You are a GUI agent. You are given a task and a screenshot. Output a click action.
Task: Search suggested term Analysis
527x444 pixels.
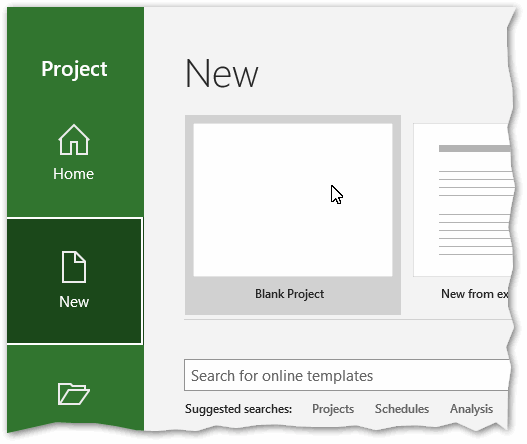471,409
